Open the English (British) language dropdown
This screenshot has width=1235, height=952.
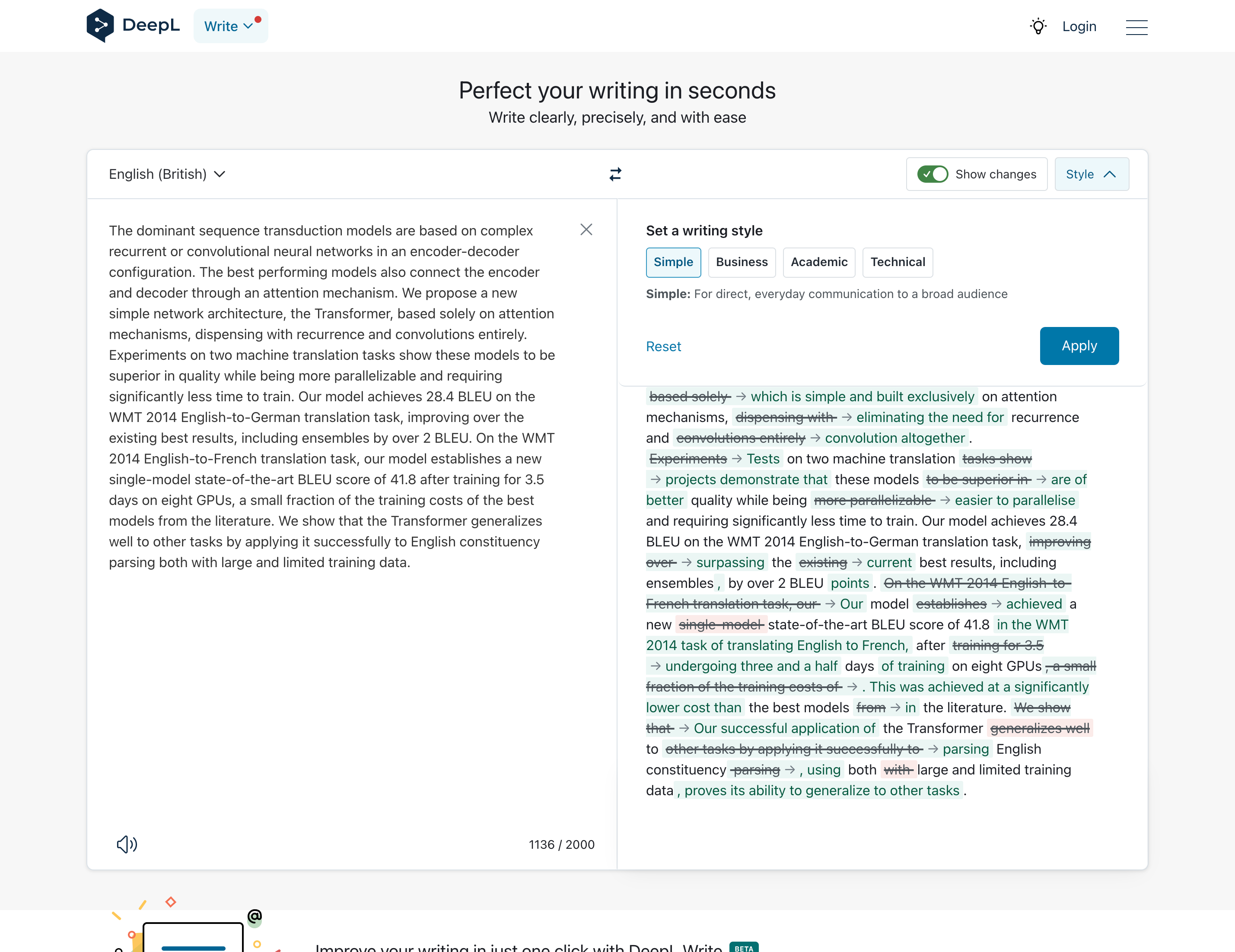[167, 174]
